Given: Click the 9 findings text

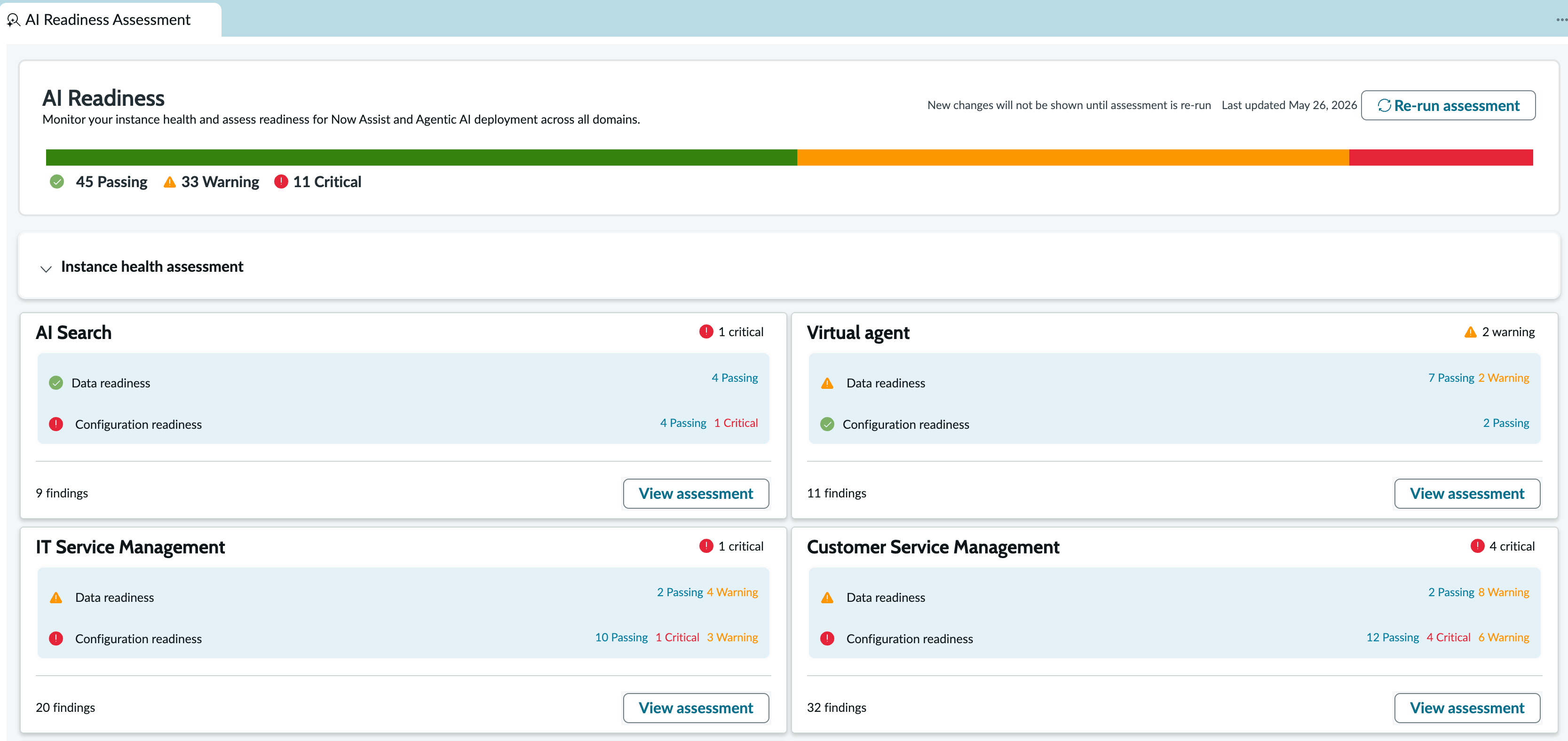Looking at the screenshot, I should pyautogui.click(x=62, y=493).
